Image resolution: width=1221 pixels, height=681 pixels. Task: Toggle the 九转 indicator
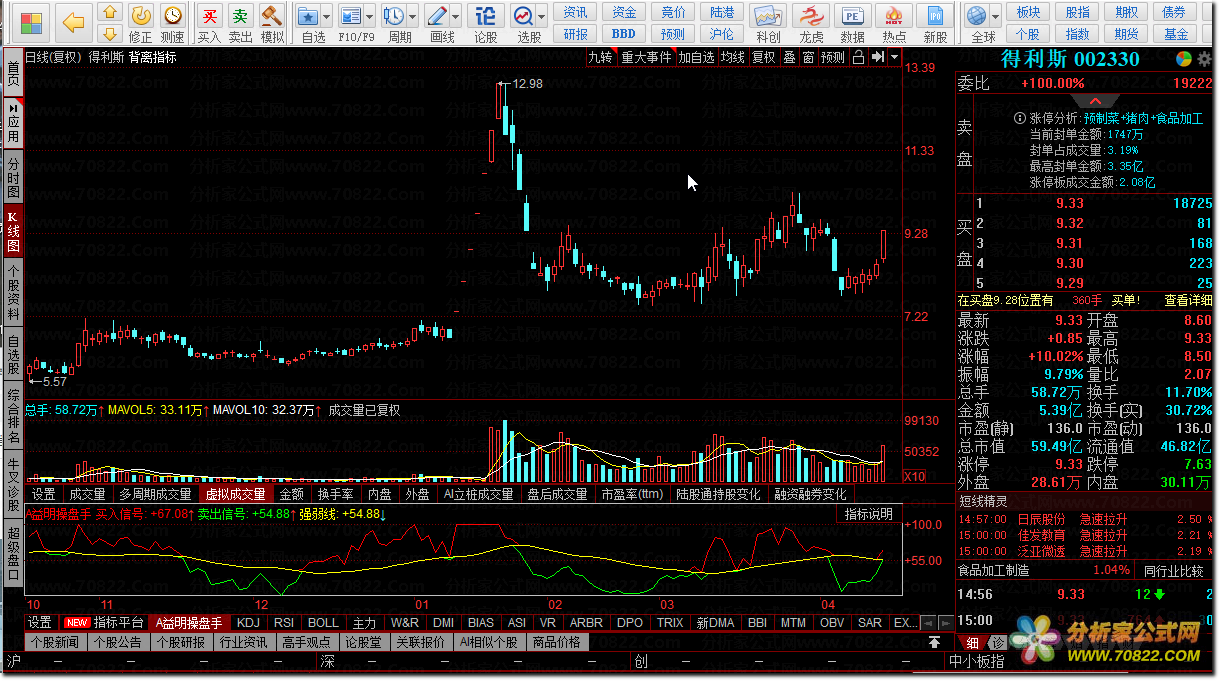(x=600, y=57)
